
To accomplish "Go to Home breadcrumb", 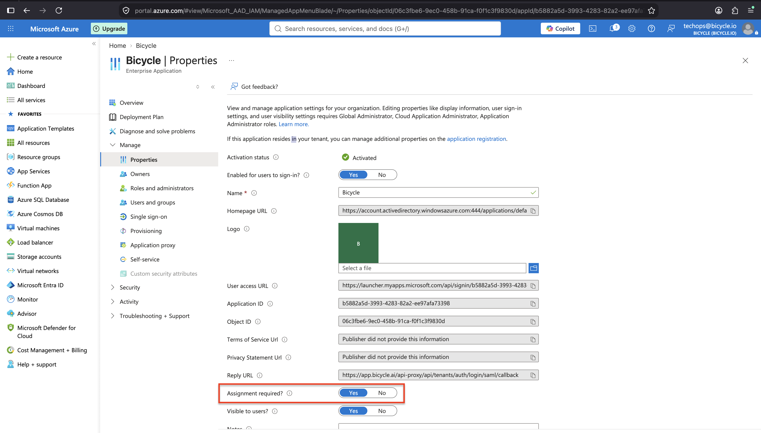I will pos(117,46).
